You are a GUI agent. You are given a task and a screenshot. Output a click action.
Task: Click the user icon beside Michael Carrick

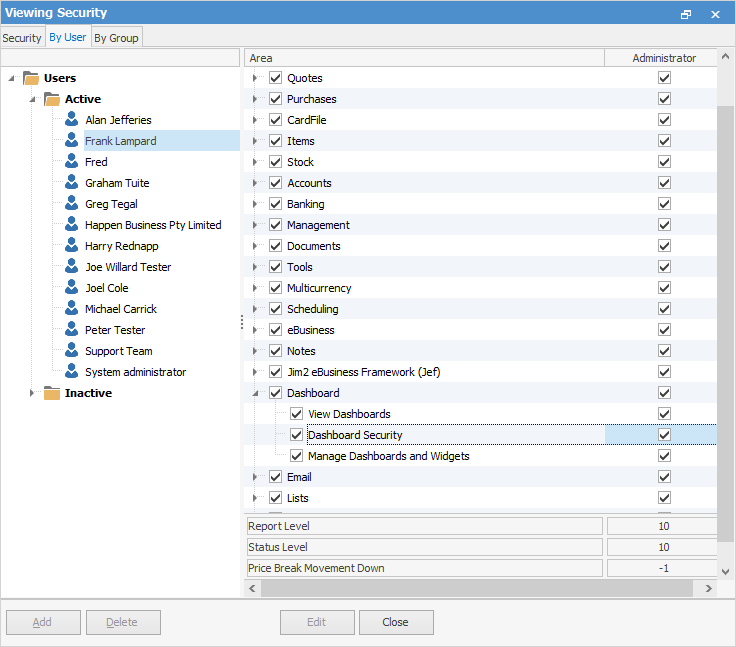click(71, 308)
